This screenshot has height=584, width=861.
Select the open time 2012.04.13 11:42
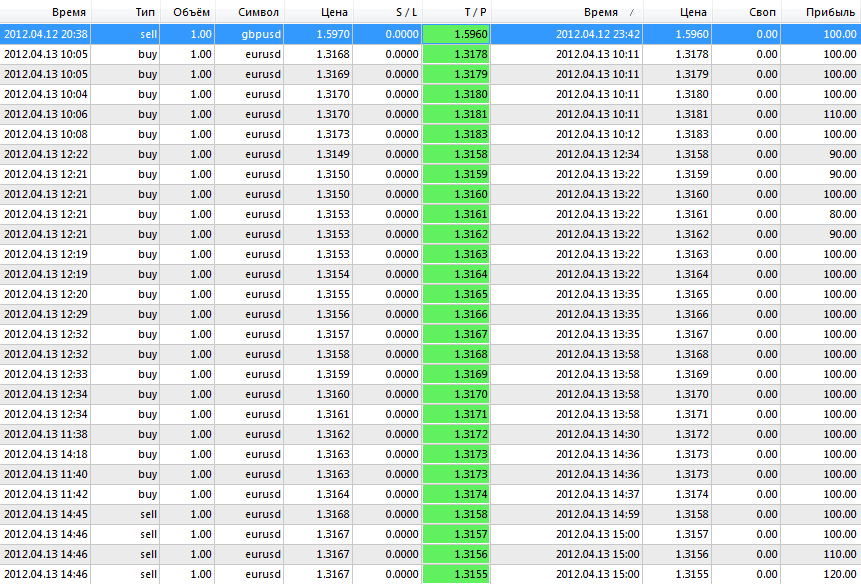point(46,494)
